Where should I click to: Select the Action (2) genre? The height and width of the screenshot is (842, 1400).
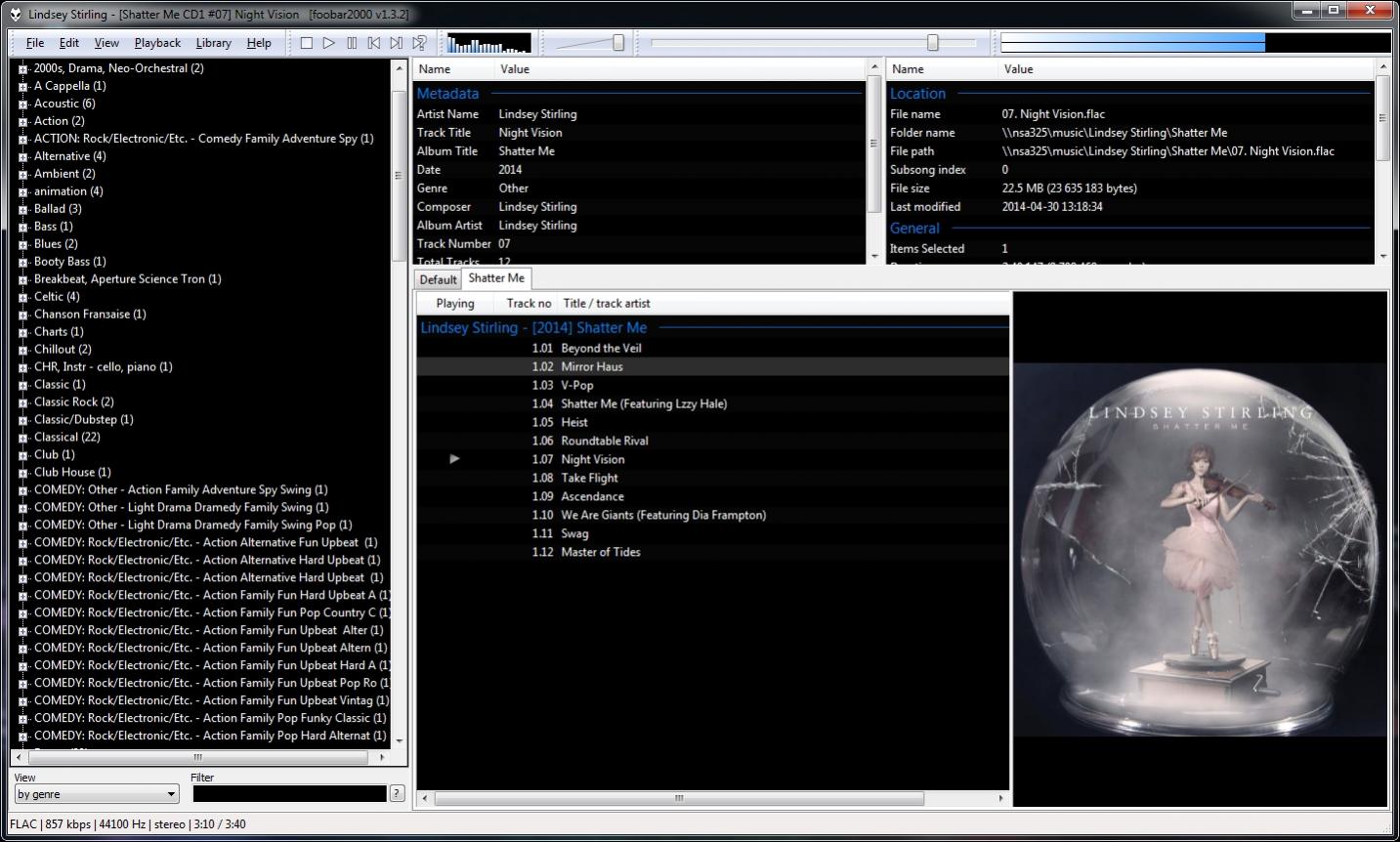[x=59, y=121]
